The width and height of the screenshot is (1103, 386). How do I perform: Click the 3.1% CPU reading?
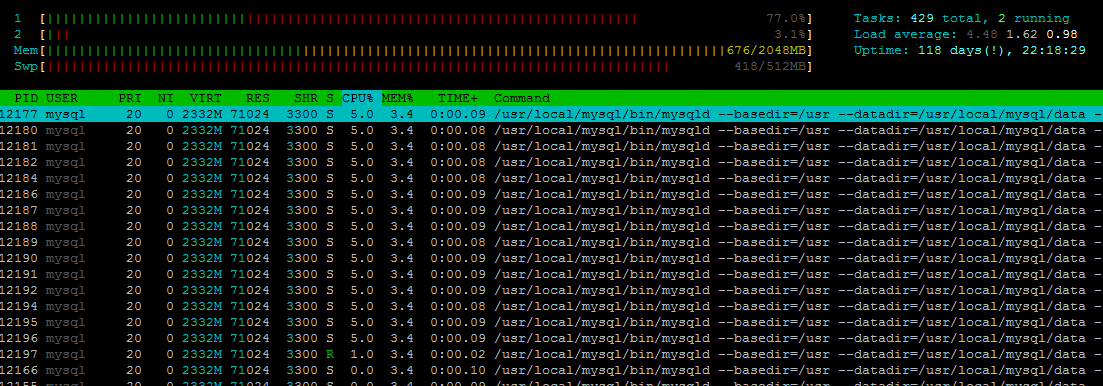[x=791, y=34]
